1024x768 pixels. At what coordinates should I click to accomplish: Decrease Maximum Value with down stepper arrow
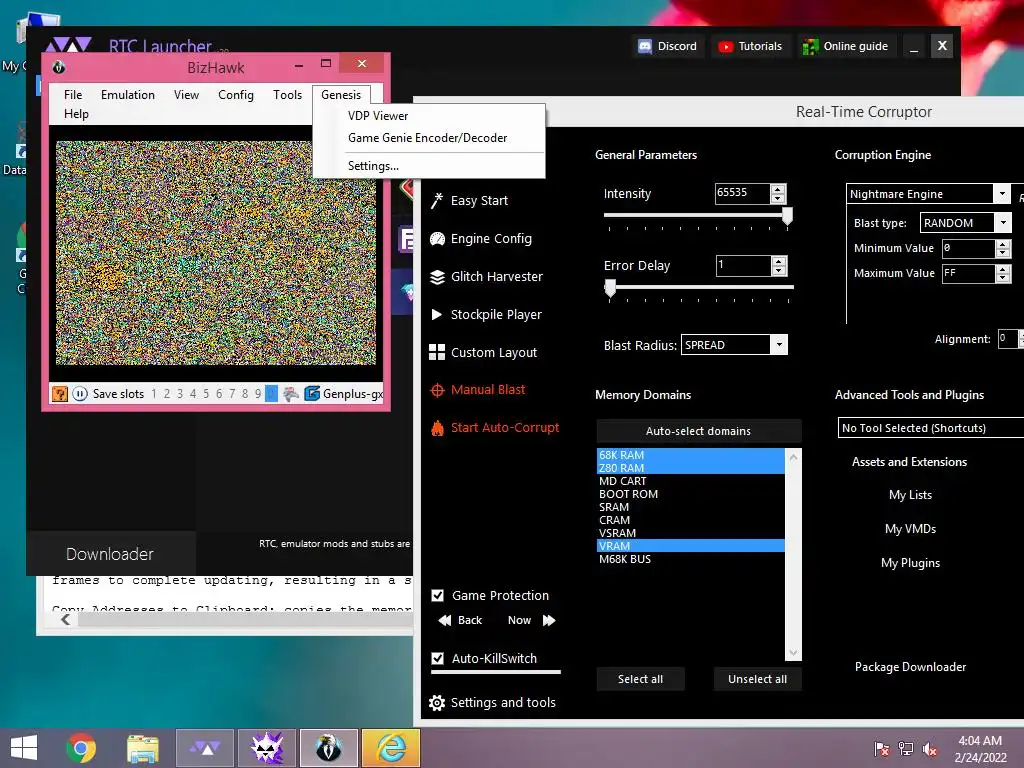[1003, 278]
